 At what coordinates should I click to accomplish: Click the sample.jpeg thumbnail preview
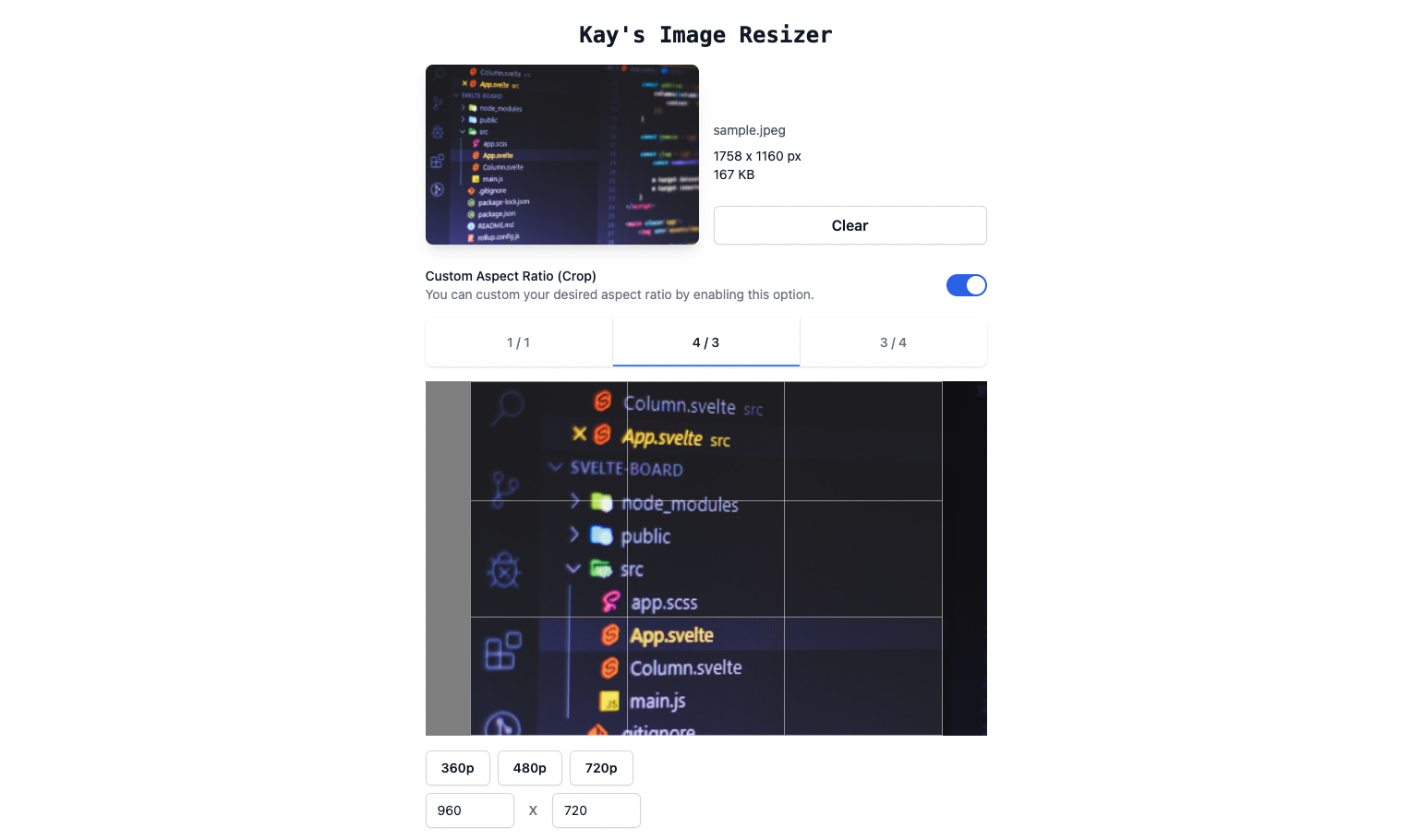(x=562, y=154)
